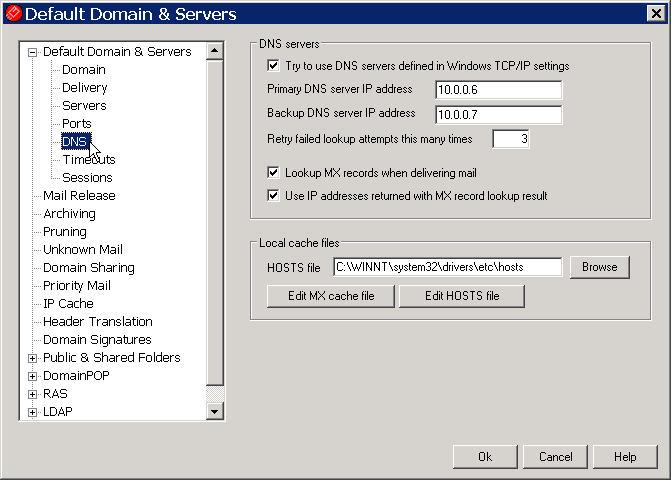Open Pruning settings
Screen dimensions: 671x480
point(65,231)
